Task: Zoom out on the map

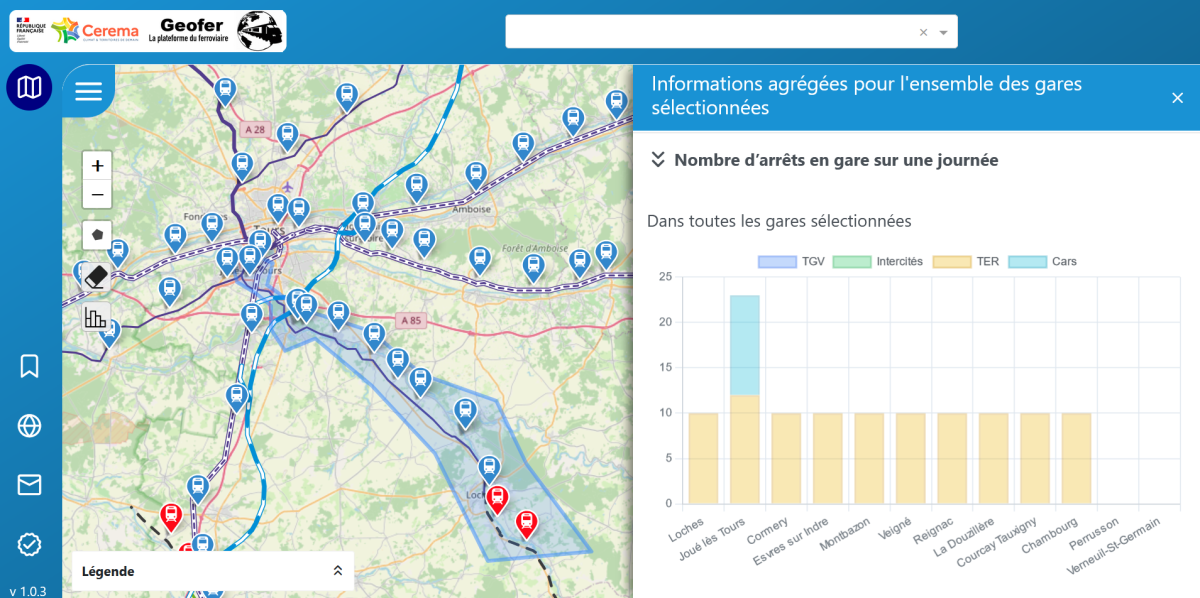Action: click(97, 194)
